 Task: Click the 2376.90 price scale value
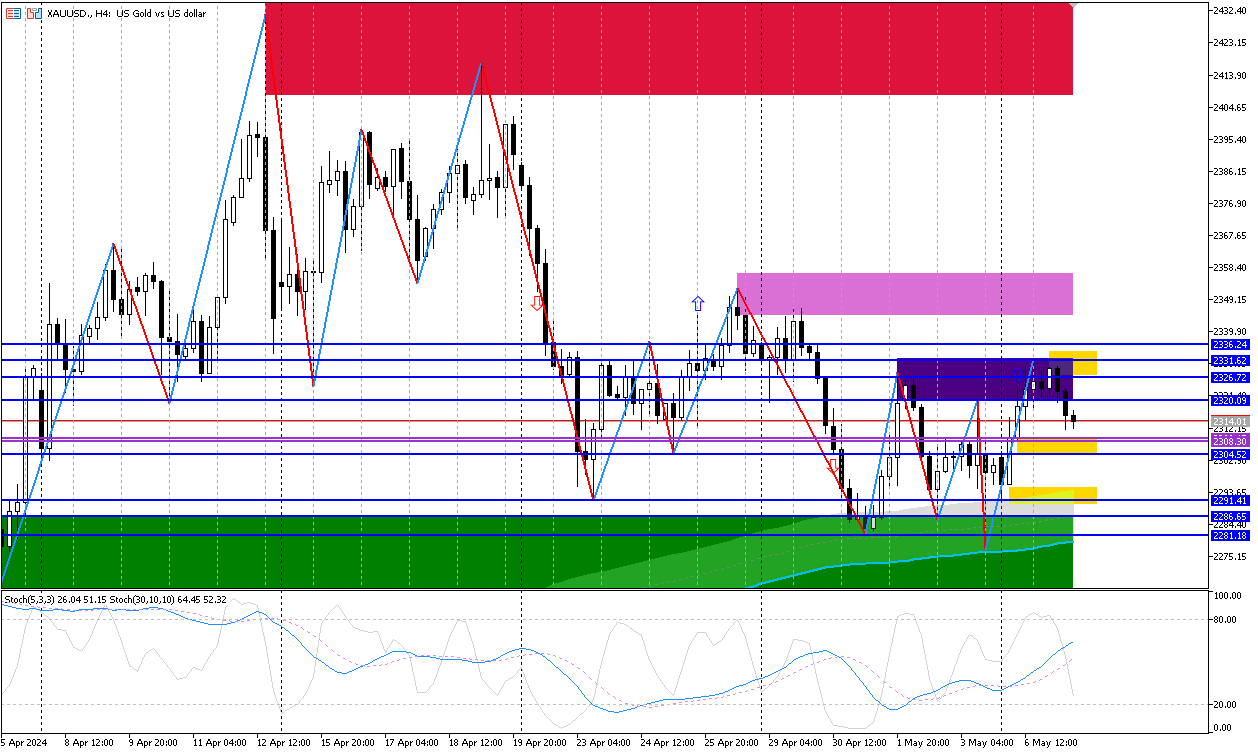pos(1228,203)
